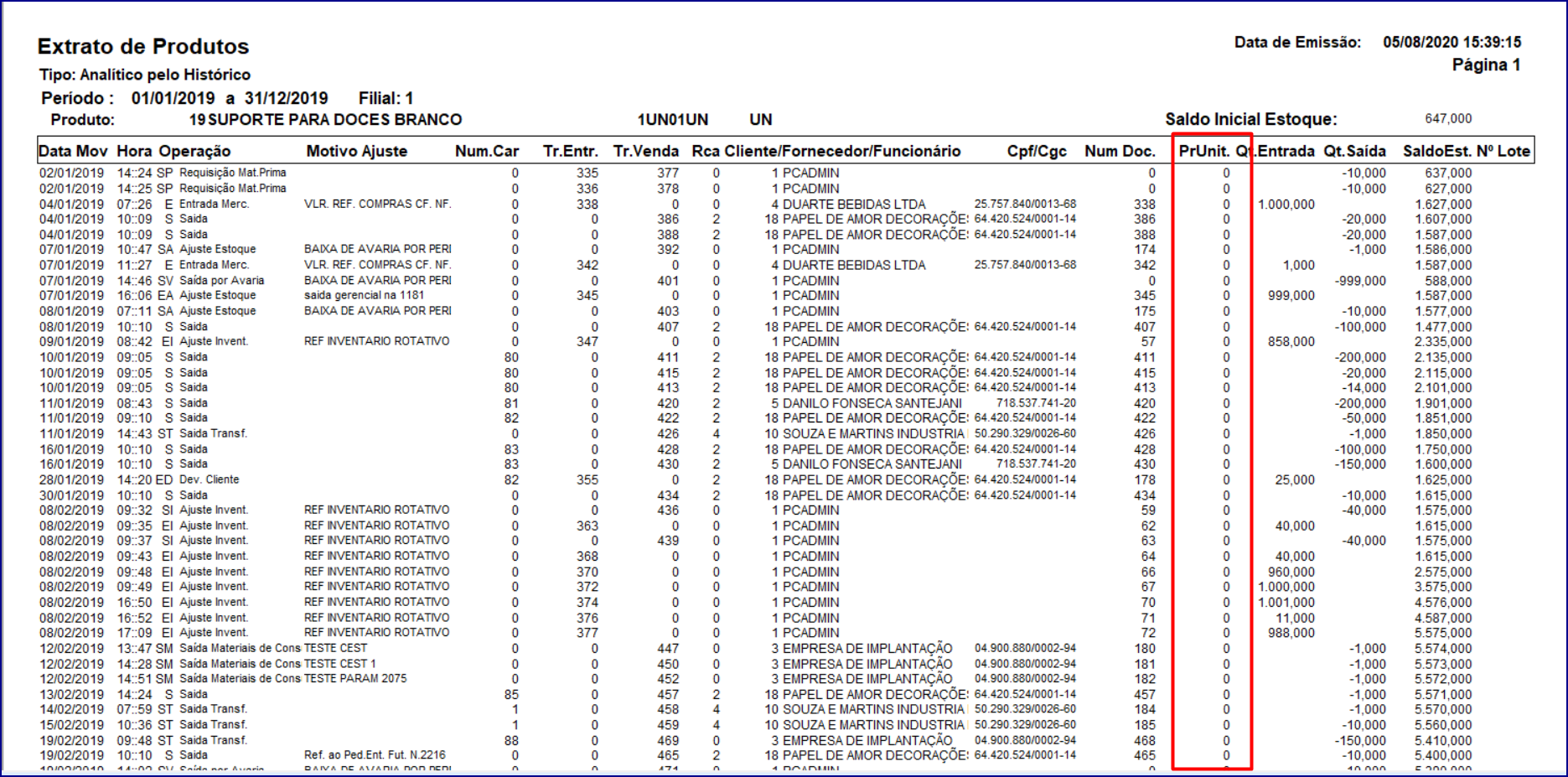The image size is (1568, 777).
Task: Select the "1UN01UN" packaging code
Action: (x=673, y=120)
